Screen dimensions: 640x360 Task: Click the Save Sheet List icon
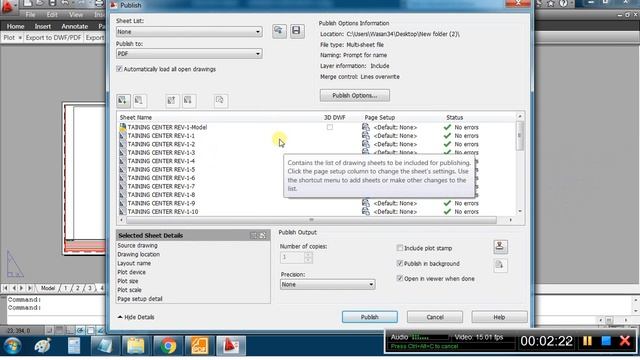297,31
